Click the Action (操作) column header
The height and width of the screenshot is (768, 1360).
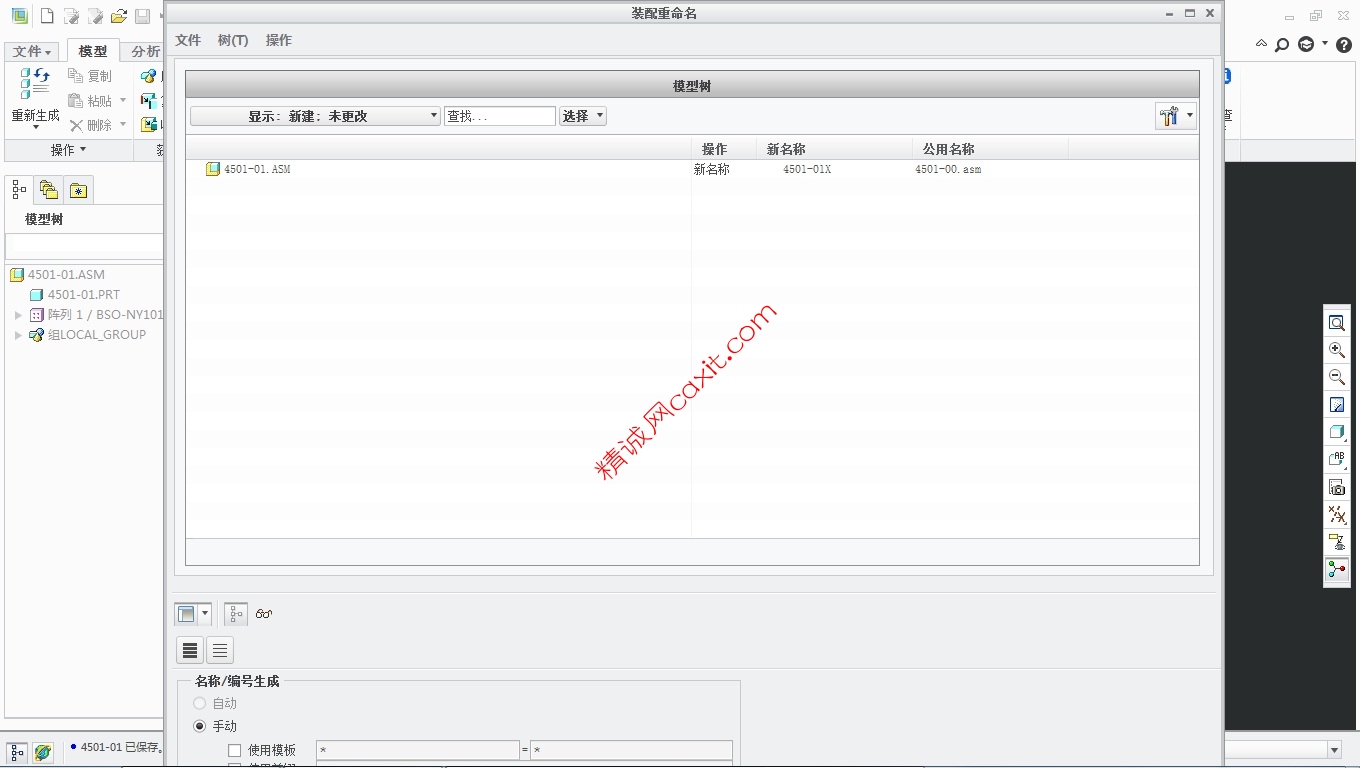coord(724,149)
